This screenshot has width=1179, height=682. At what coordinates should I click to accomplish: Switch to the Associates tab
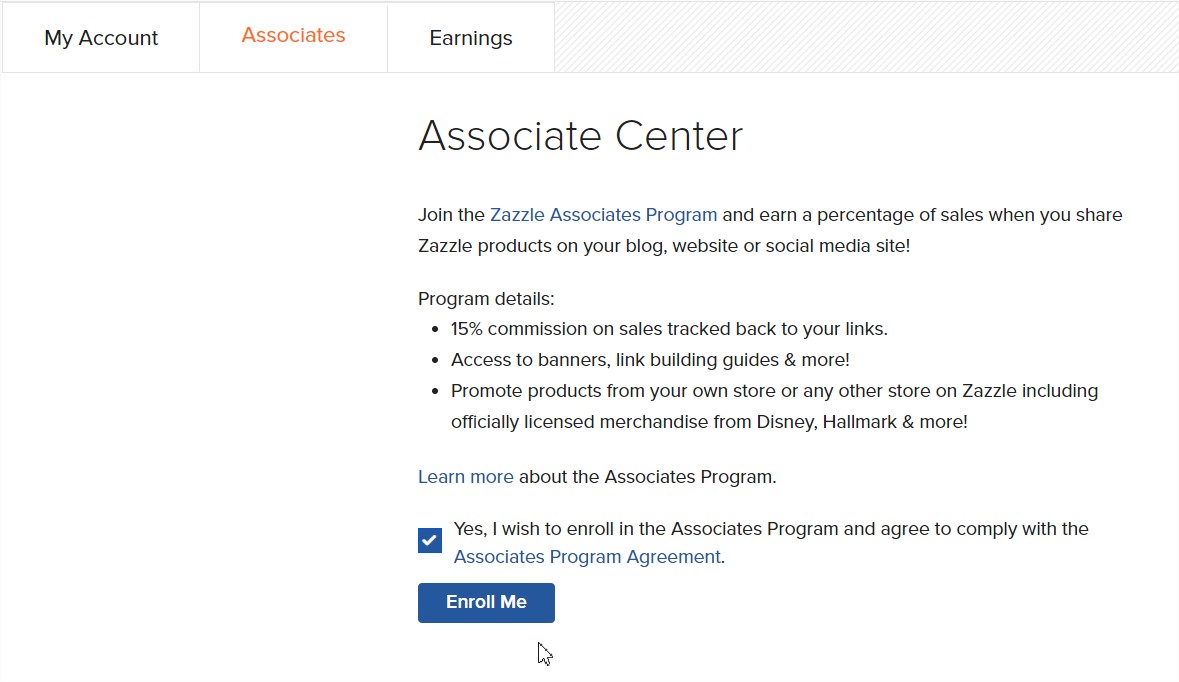[293, 35]
